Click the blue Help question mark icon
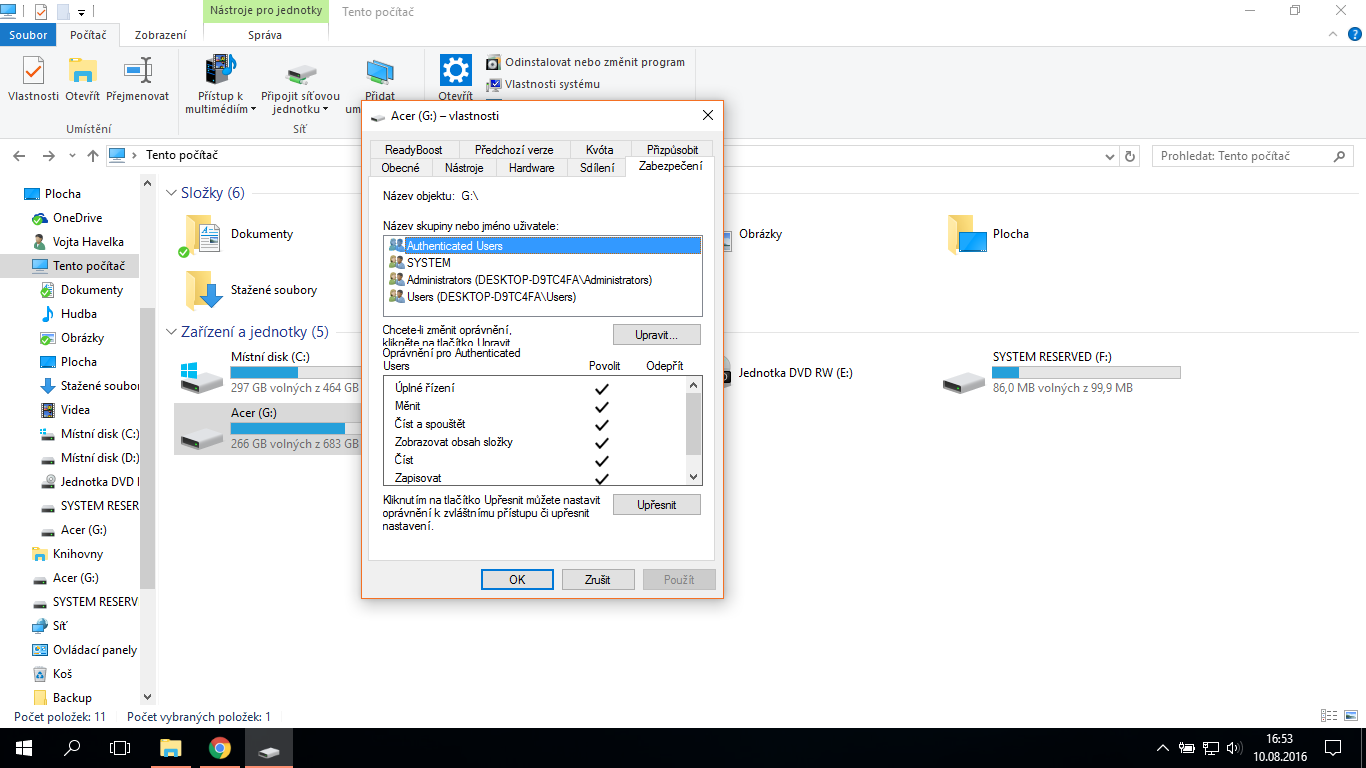1366x768 pixels. (x=1353, y=35)
